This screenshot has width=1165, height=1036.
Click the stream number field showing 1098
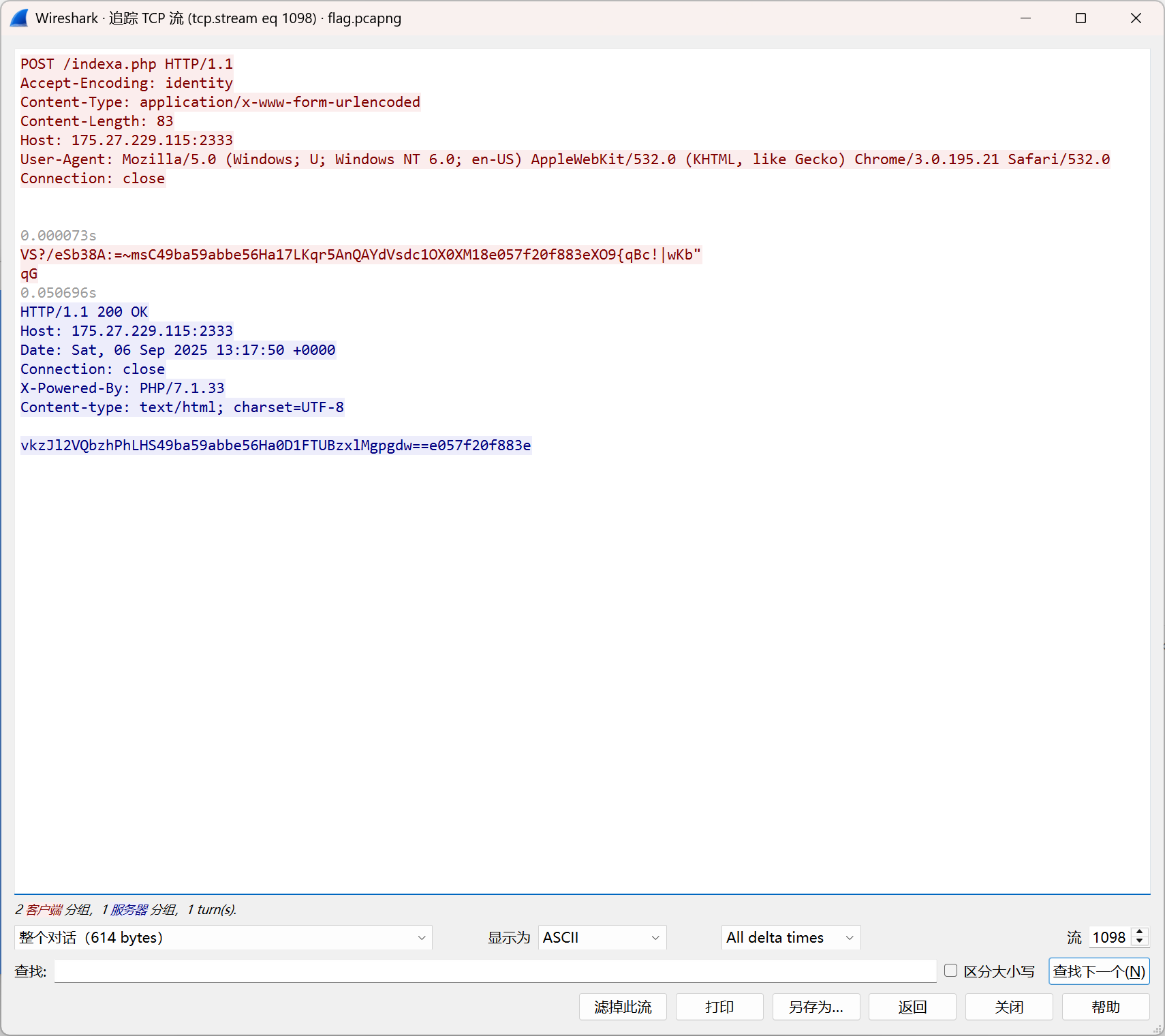(1110, 937)
